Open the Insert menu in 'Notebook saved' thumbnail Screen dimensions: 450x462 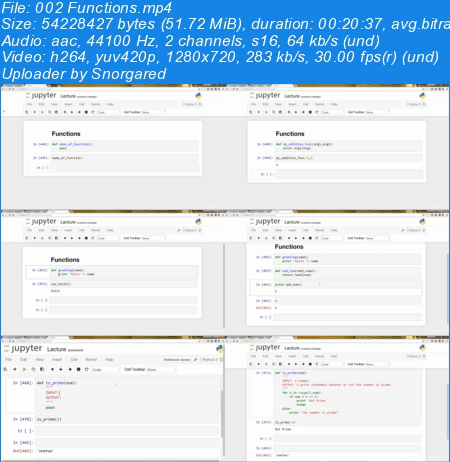57,360
